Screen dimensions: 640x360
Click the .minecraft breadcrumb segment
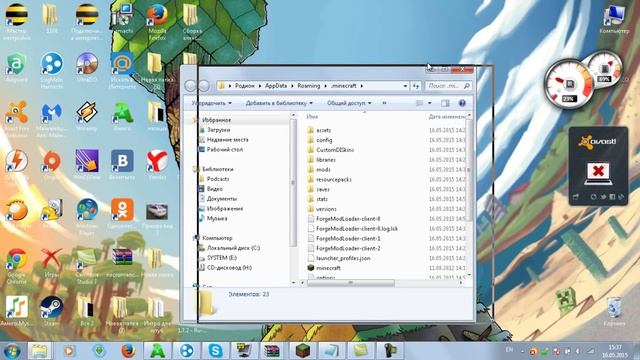(x=343, y=86)
